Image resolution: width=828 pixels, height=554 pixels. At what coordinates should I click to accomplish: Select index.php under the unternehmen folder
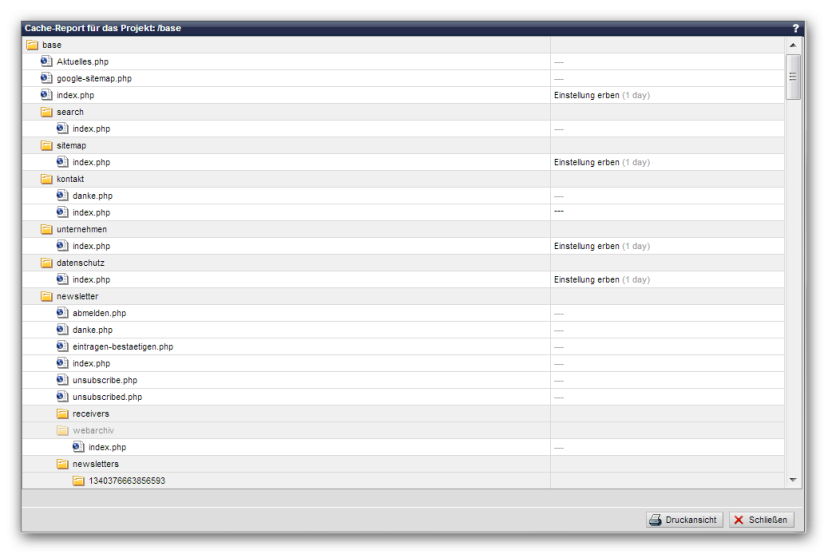pyautogui.click(x=91, y=246)
